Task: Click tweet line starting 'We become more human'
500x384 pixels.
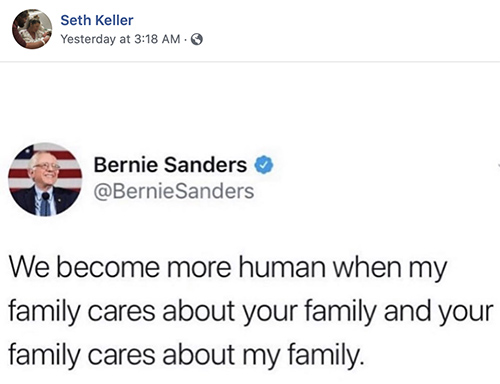Action: tap(228, 268)
